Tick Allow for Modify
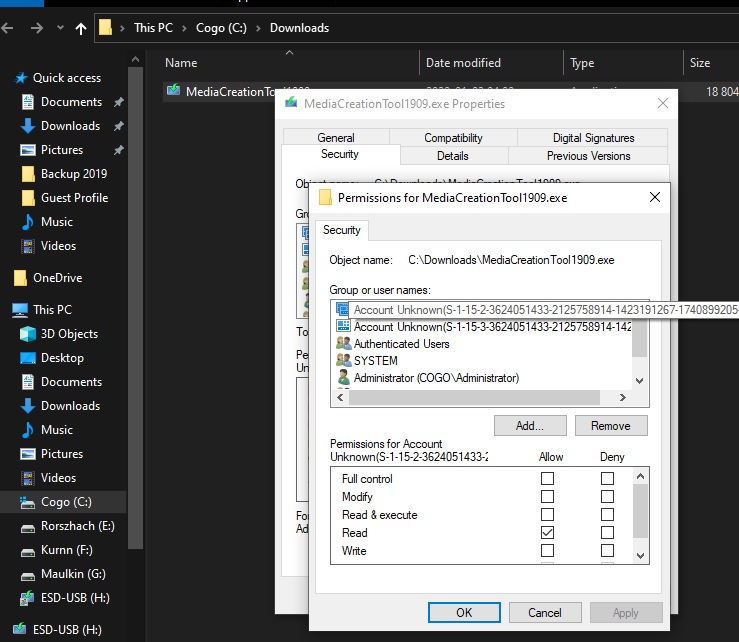This screenshot has height=642, width=739. pos(547,496)
